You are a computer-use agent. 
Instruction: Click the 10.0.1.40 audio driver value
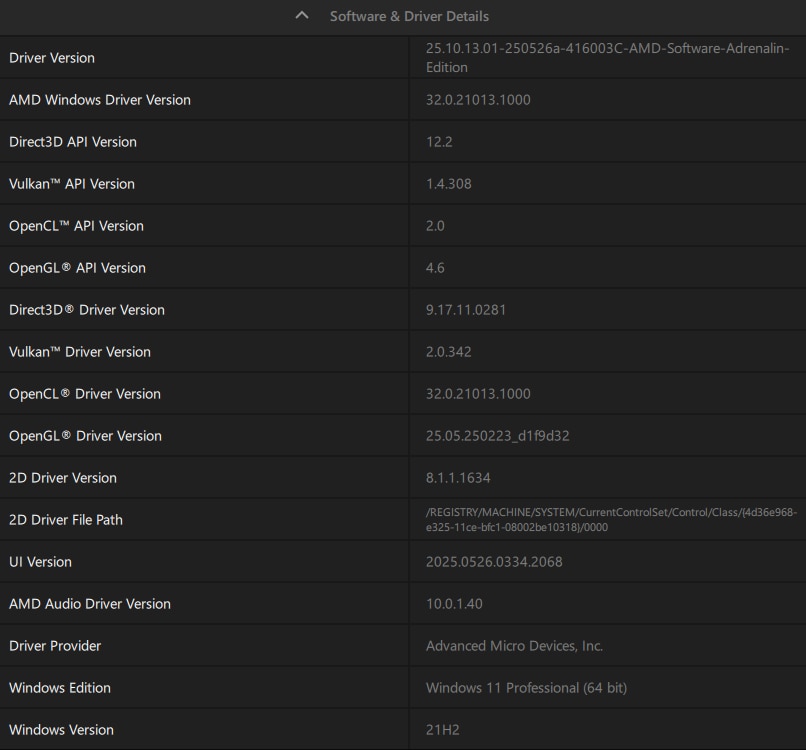454,604
